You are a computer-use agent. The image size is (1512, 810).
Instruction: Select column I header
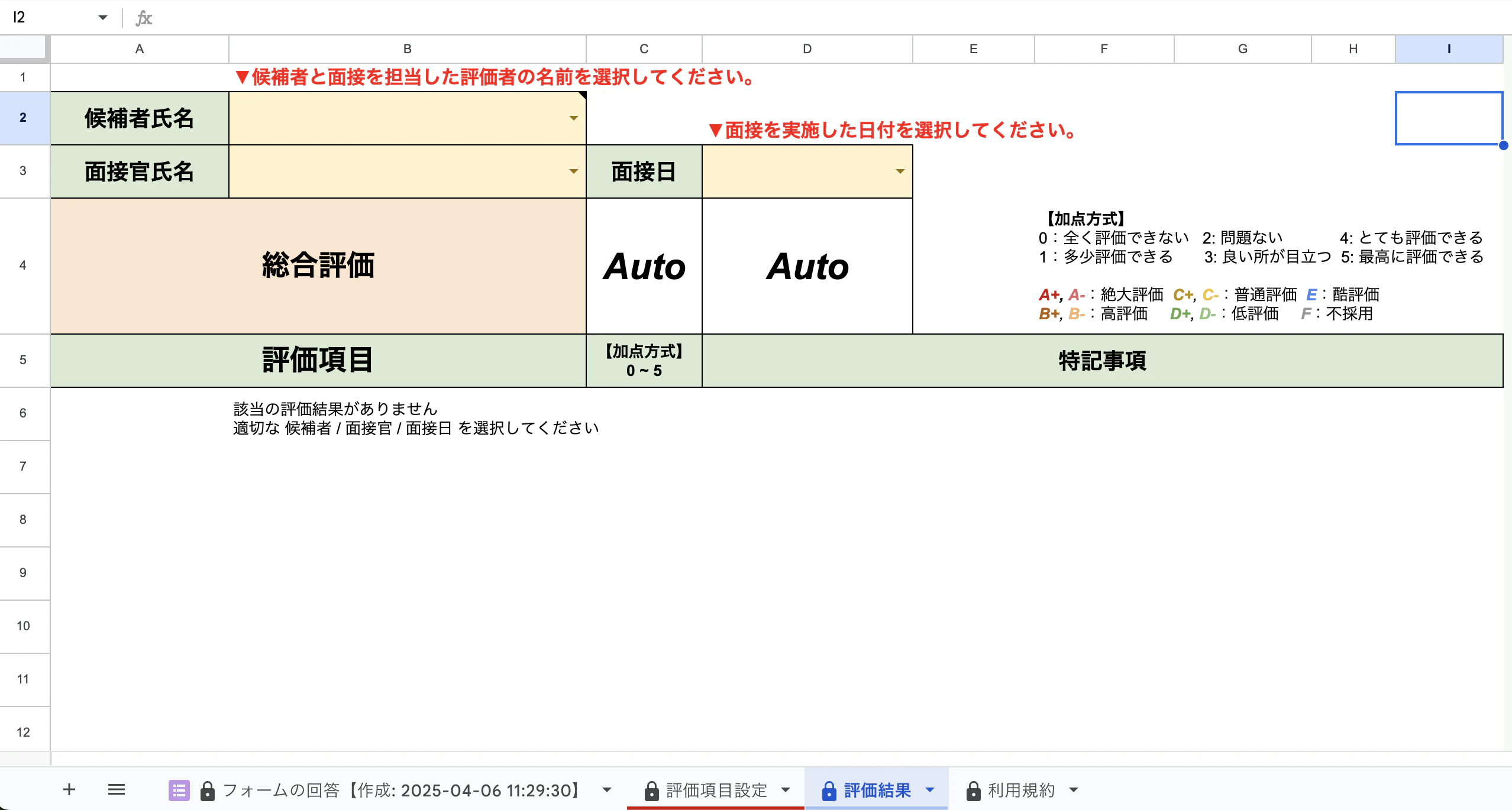coord(1449,49)
